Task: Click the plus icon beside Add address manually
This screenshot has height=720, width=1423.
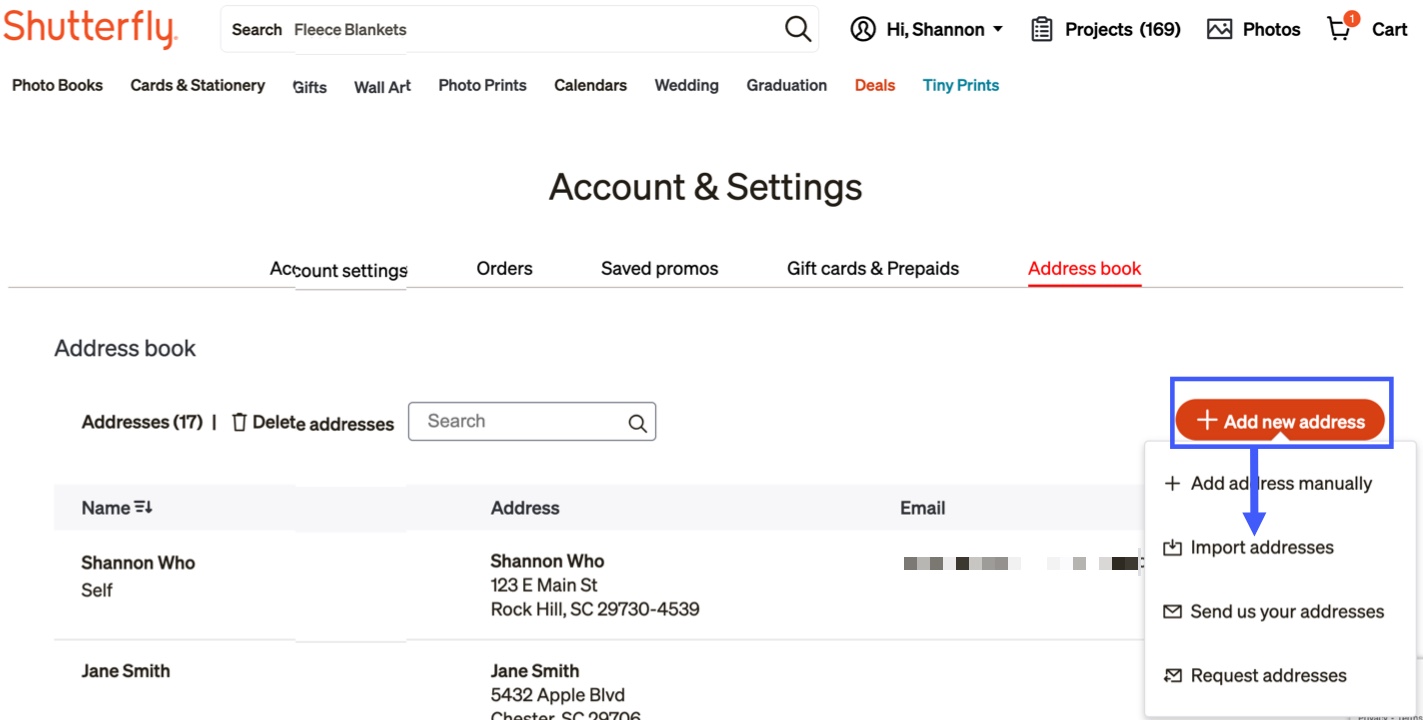Action: pos(1173,483)
